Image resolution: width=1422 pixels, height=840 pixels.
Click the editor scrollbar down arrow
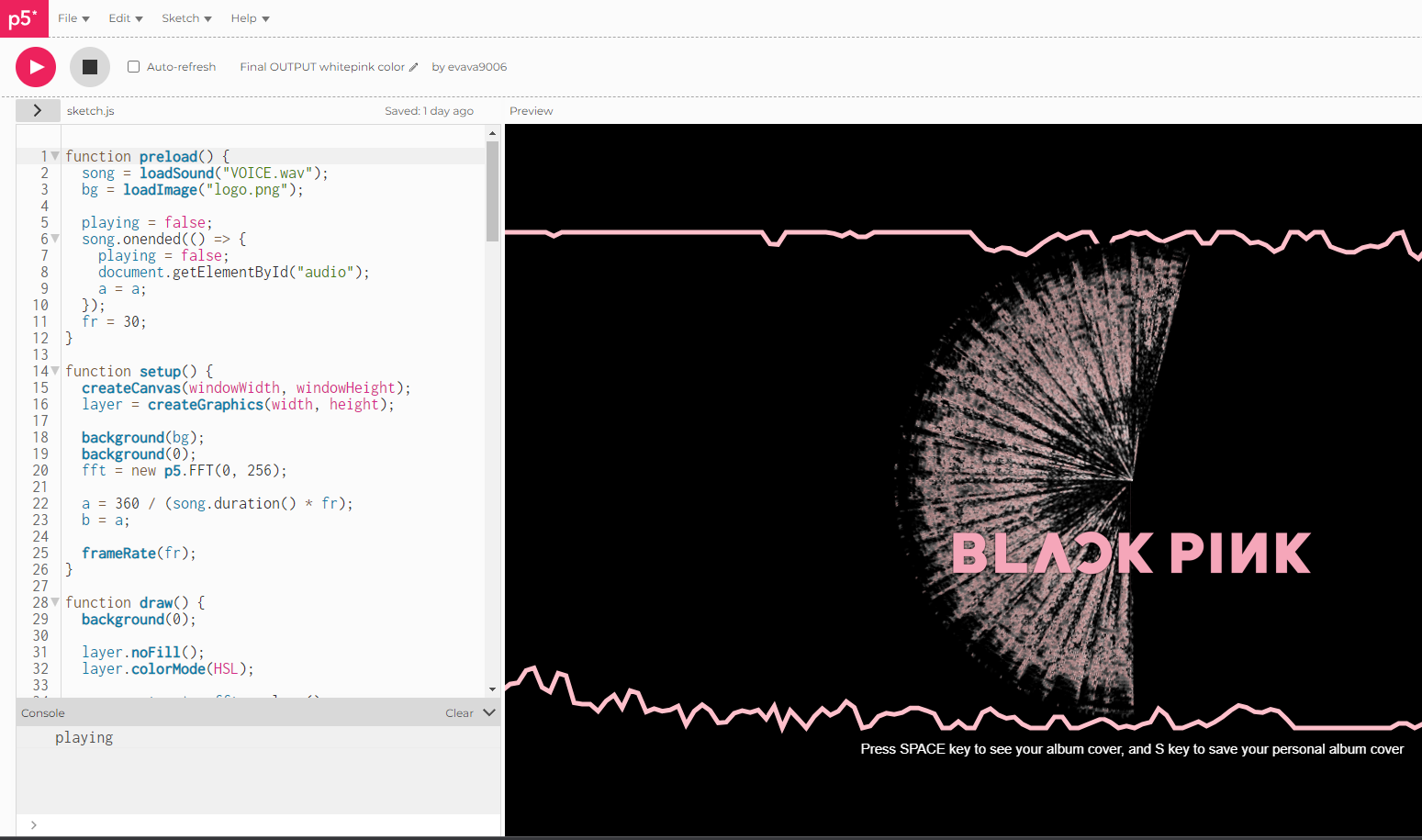point(493,689)
